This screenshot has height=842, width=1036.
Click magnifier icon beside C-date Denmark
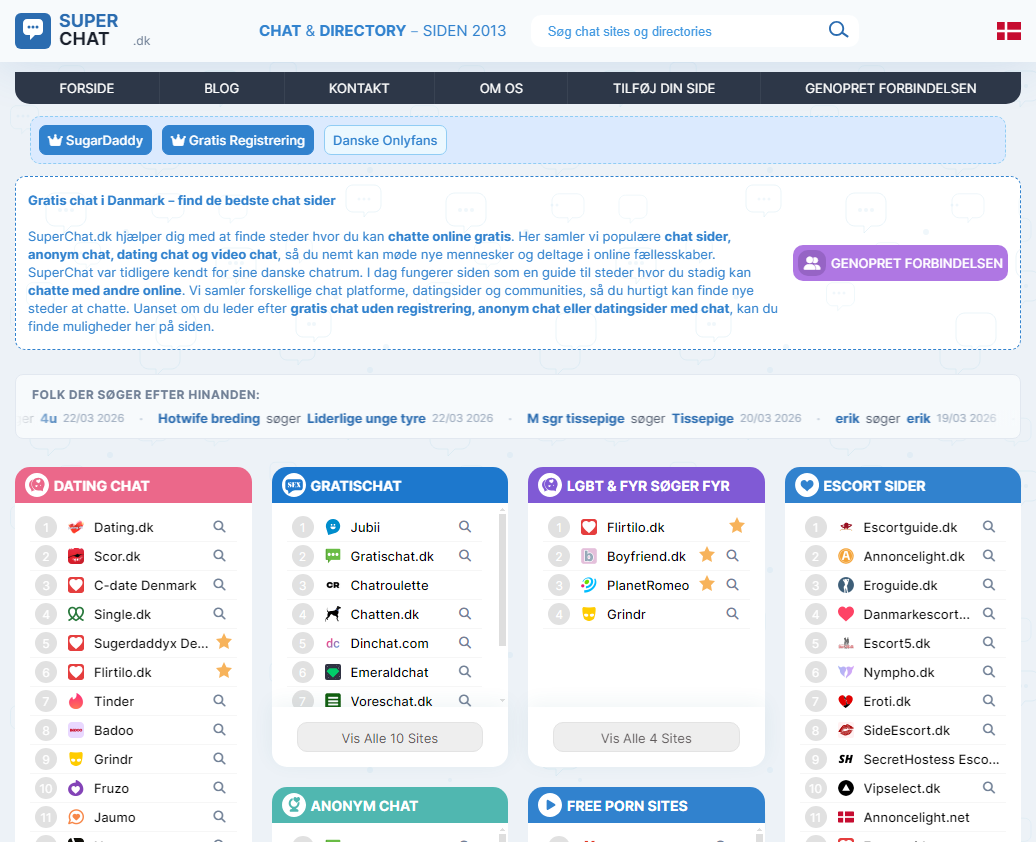[x=219, y=585]
